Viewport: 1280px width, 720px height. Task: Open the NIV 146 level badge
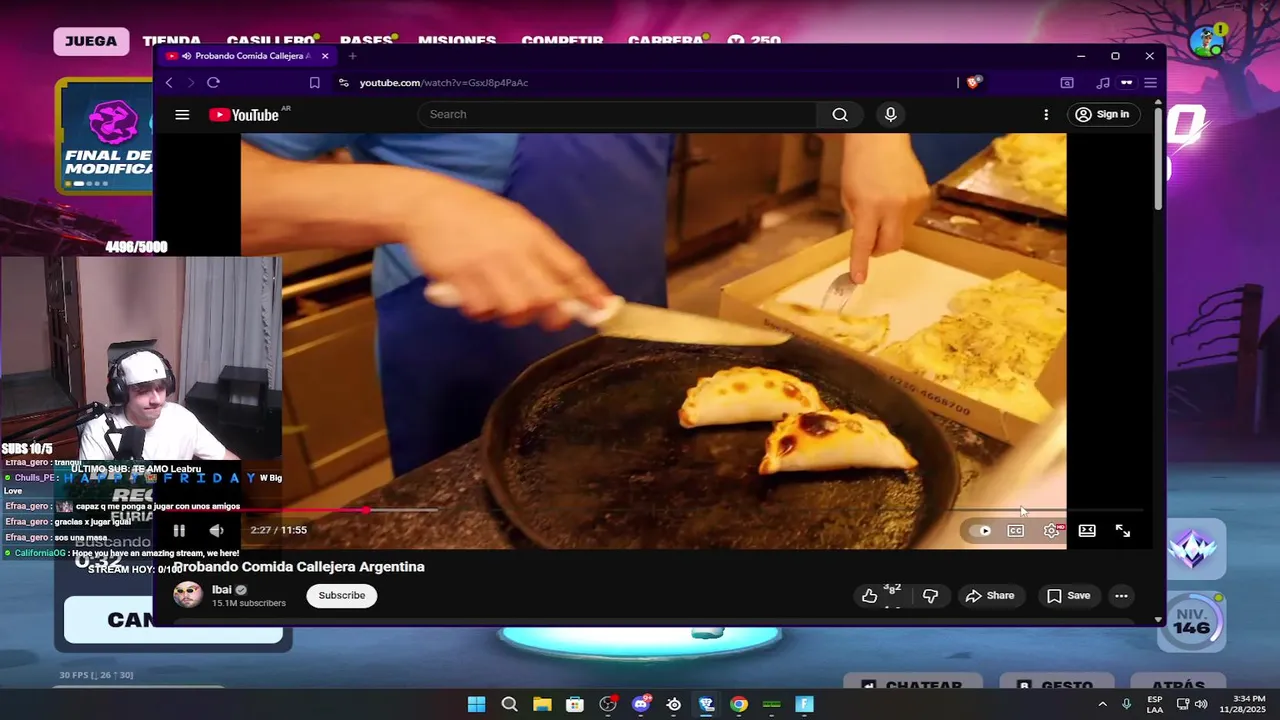[1192, 622]
